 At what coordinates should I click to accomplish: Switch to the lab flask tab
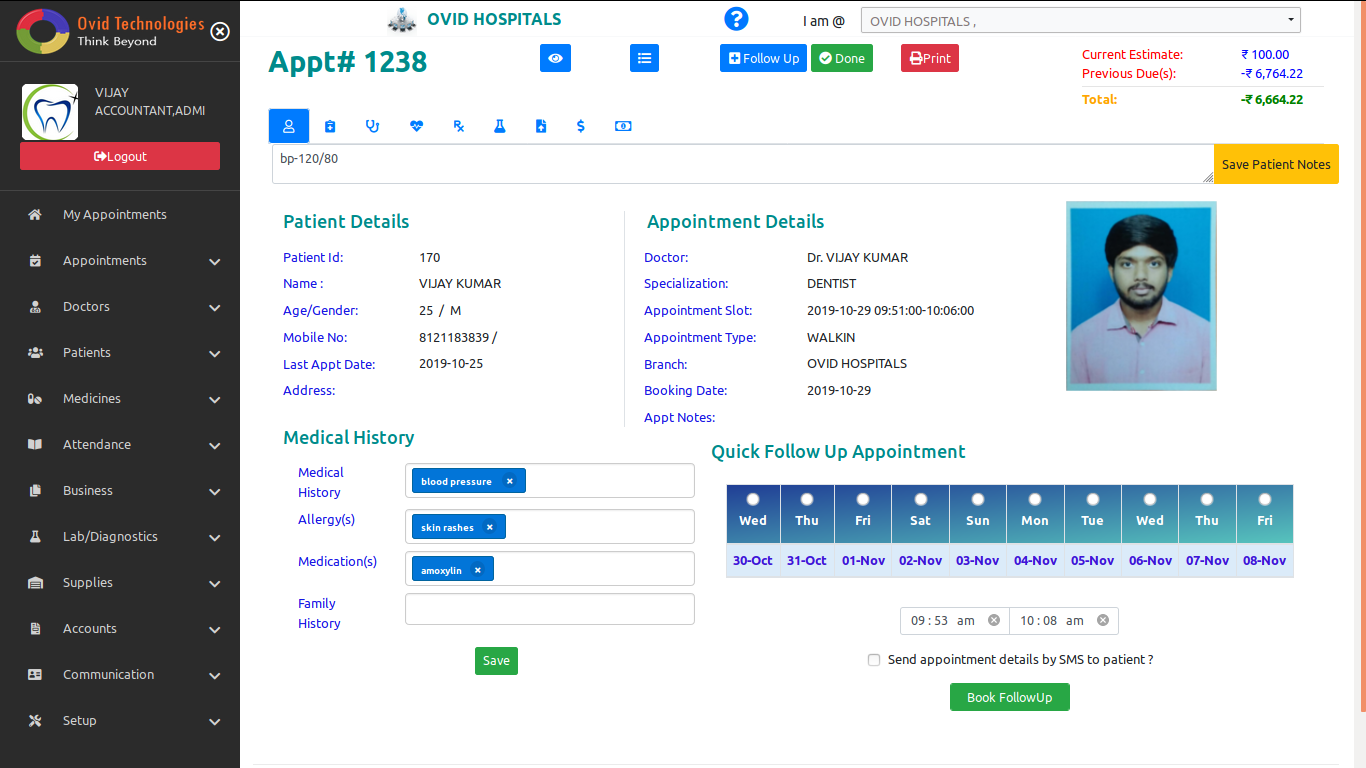(x=499, y=126)
